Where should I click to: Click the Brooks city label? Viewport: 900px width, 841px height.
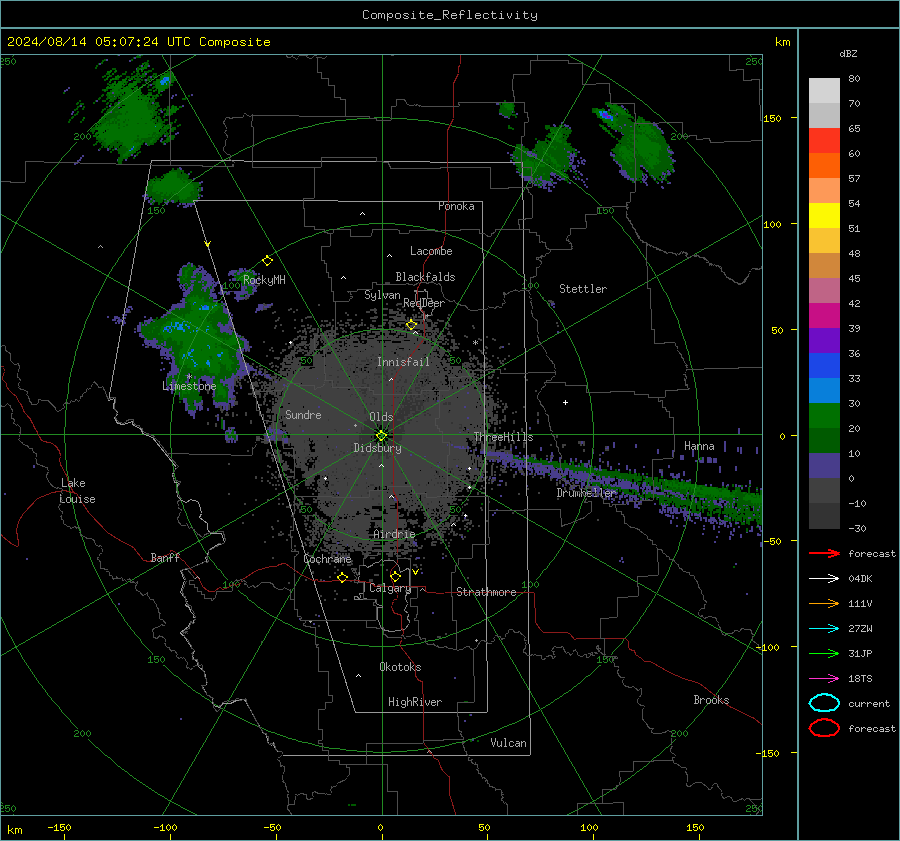click(711, 700)
